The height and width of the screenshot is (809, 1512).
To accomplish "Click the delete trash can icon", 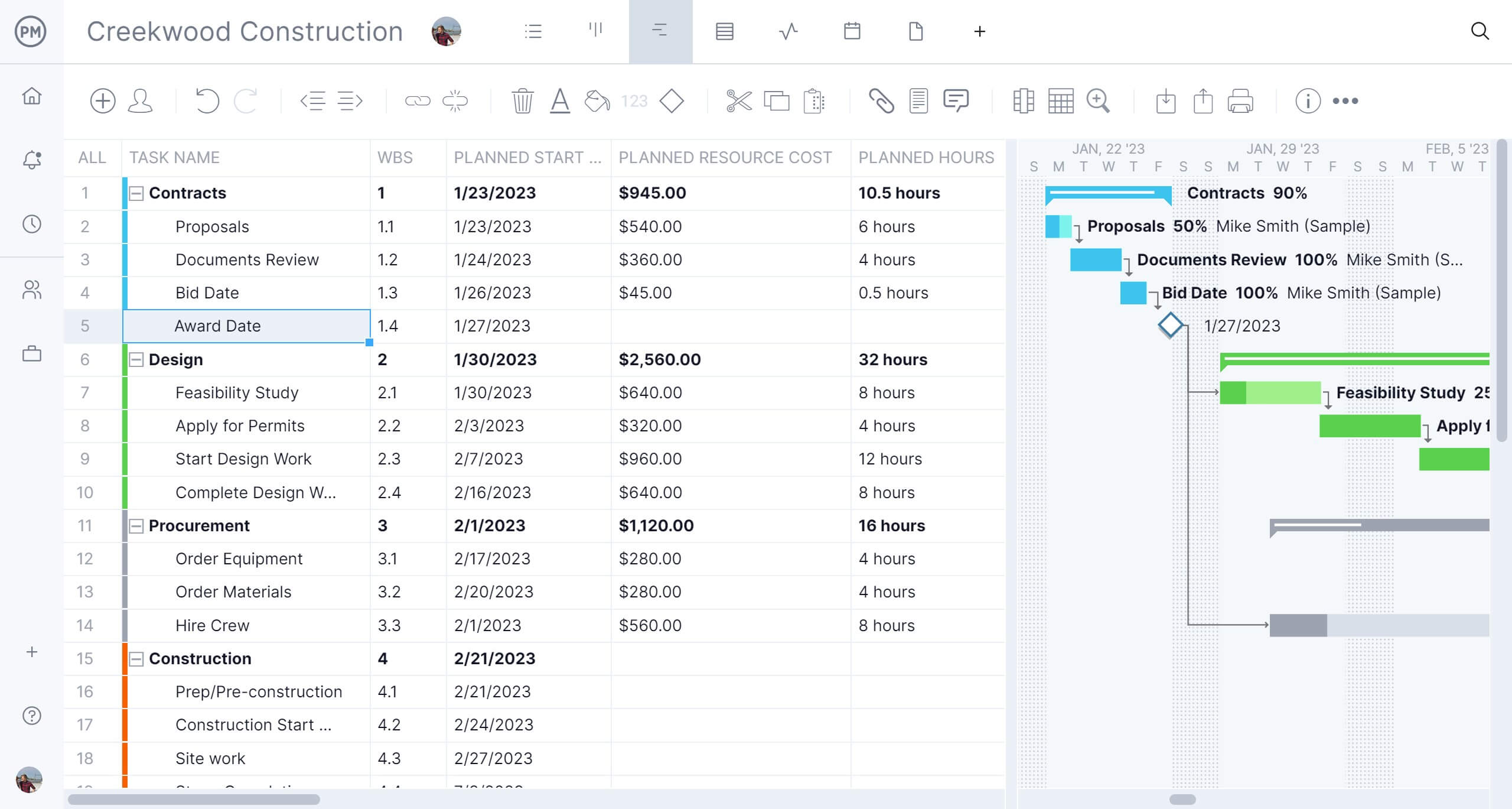I will click(x=522, y=101).
